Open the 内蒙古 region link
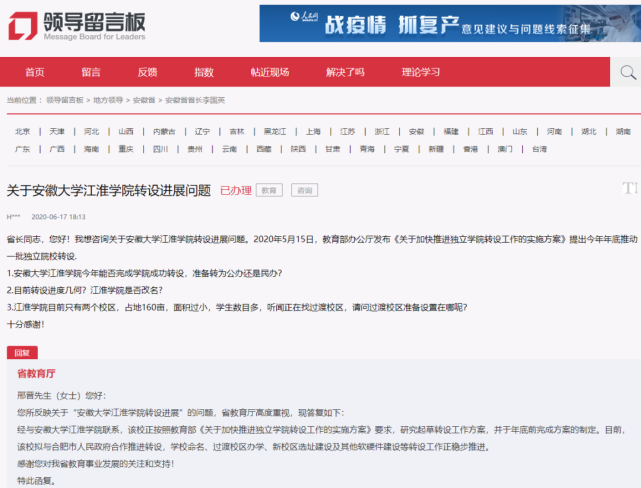 pyautogui.click(x=164, y=132)
